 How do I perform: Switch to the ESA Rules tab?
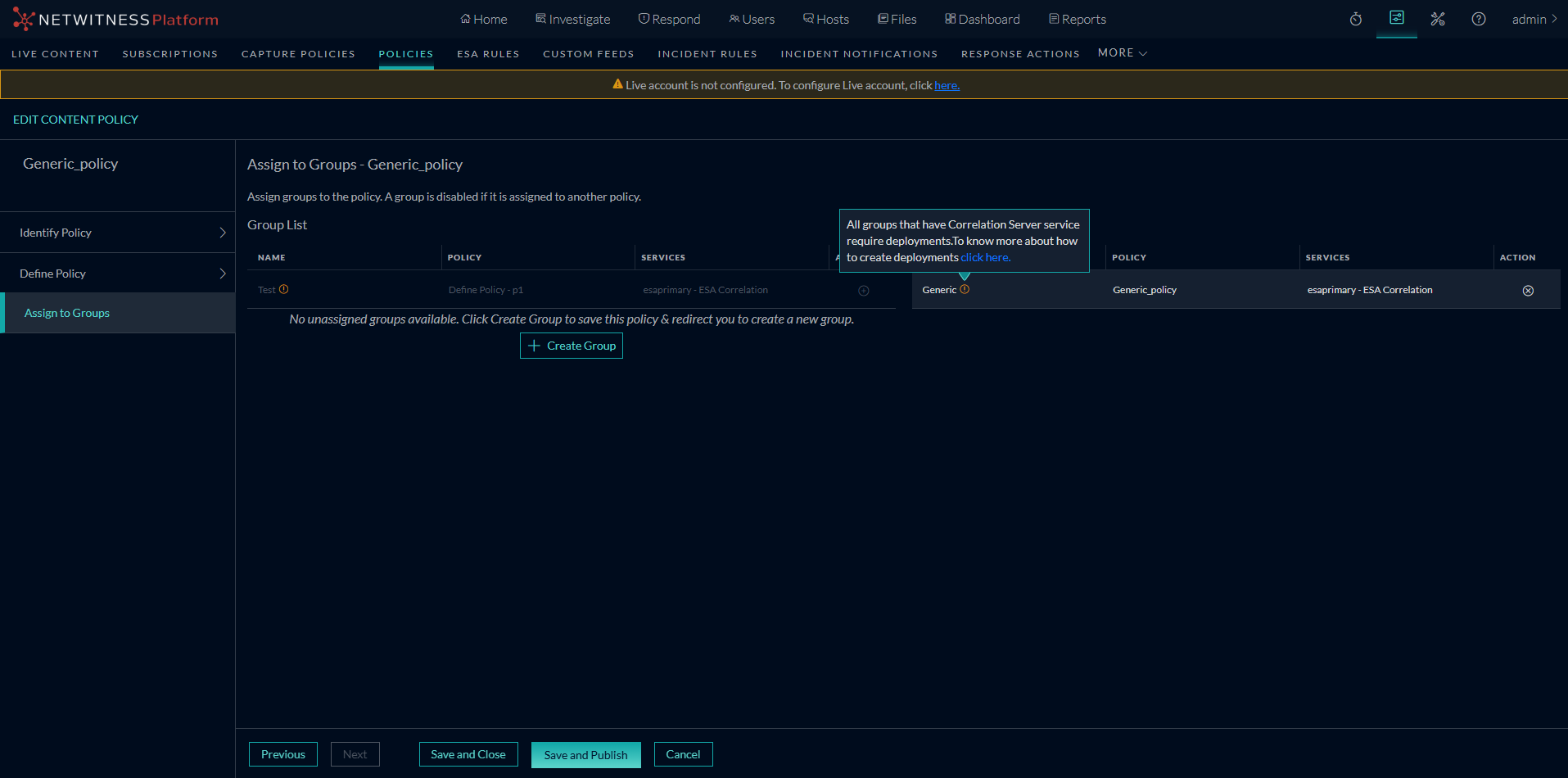tap(488, 54)
